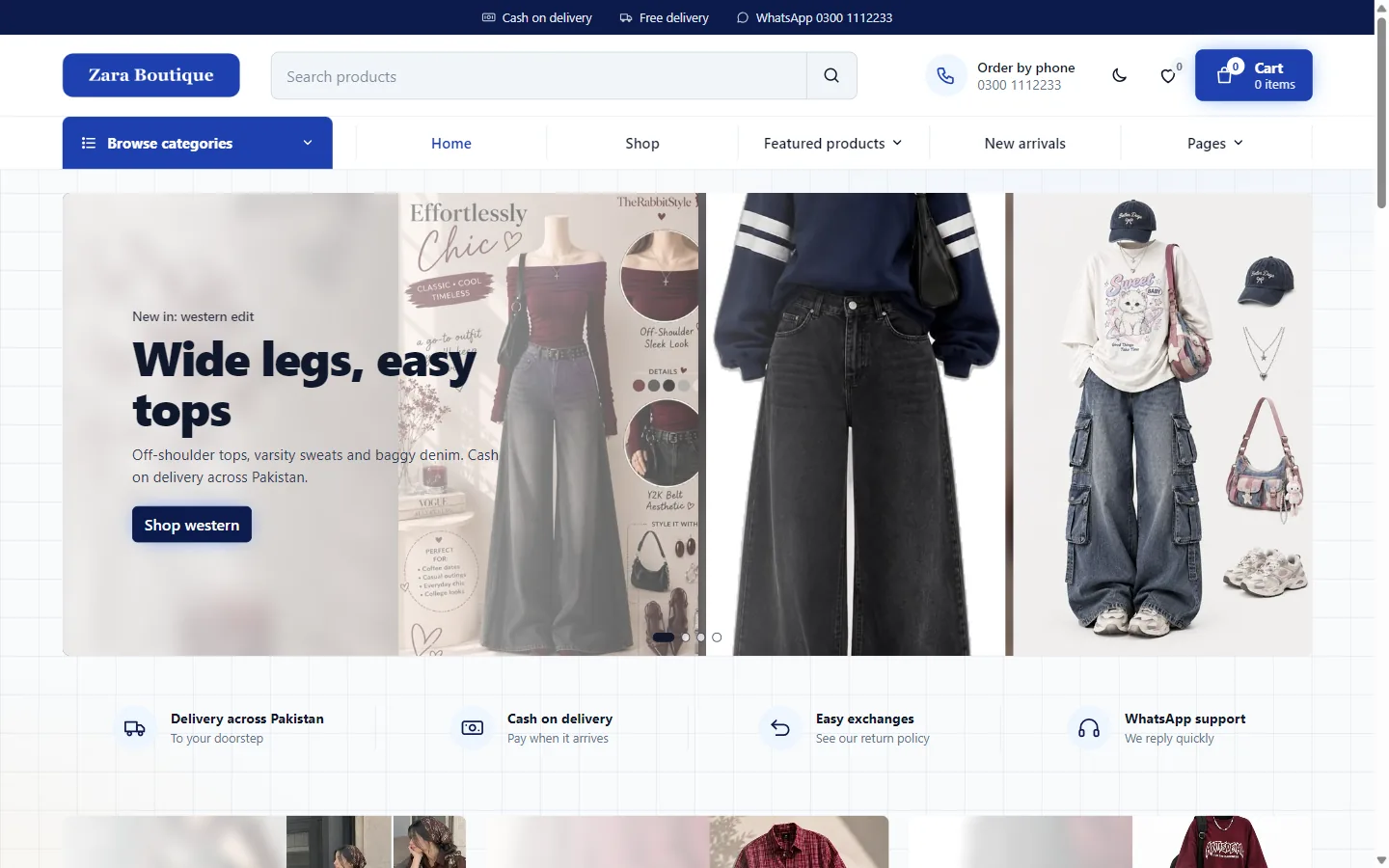This screenshot has height=868, width=1389.
Task: Click the easy exchanges return arrow icon
Action: click(x=780, y=728)
